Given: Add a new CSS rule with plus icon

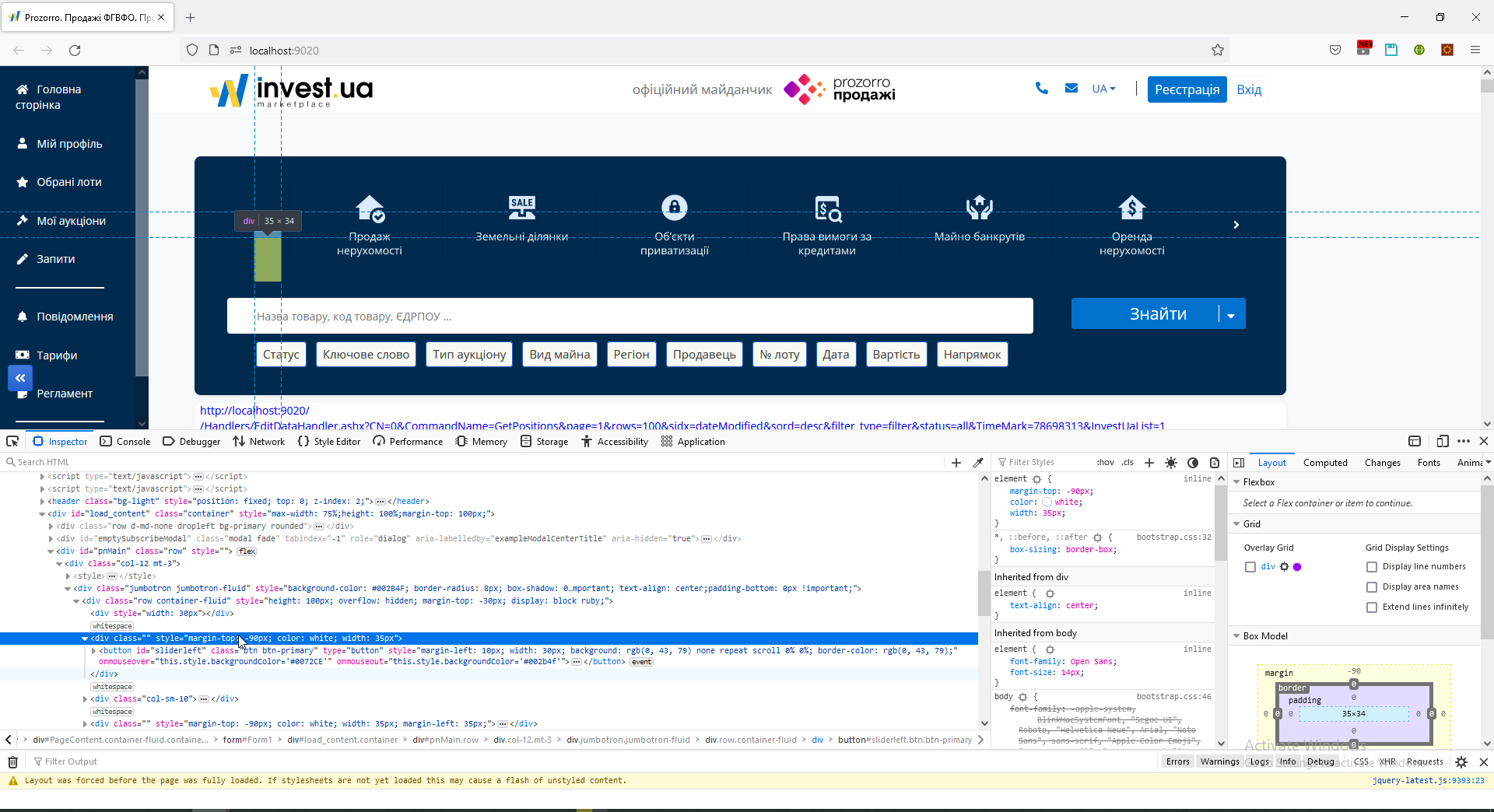Looking at the screenshot, I should [1149, 462].
